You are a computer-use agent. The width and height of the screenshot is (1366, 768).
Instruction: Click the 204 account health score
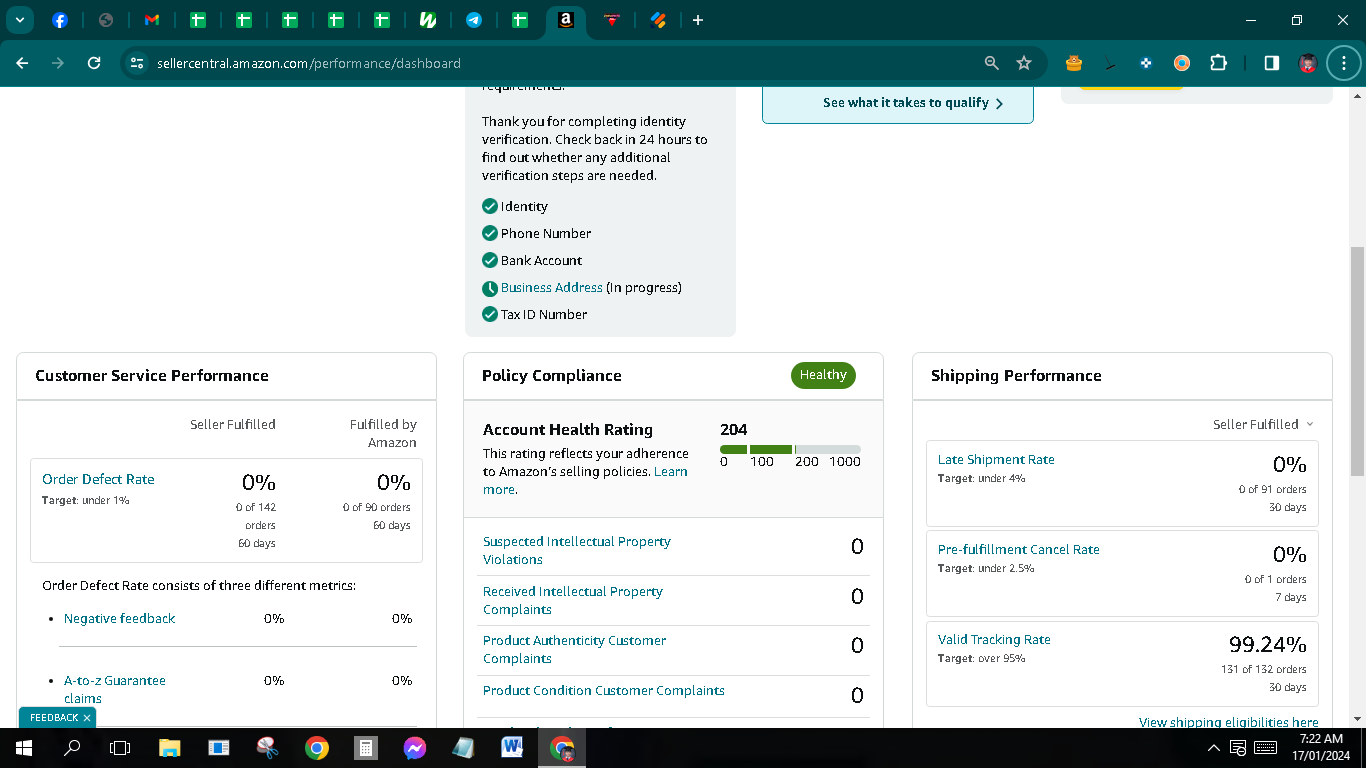coord(733,429)
